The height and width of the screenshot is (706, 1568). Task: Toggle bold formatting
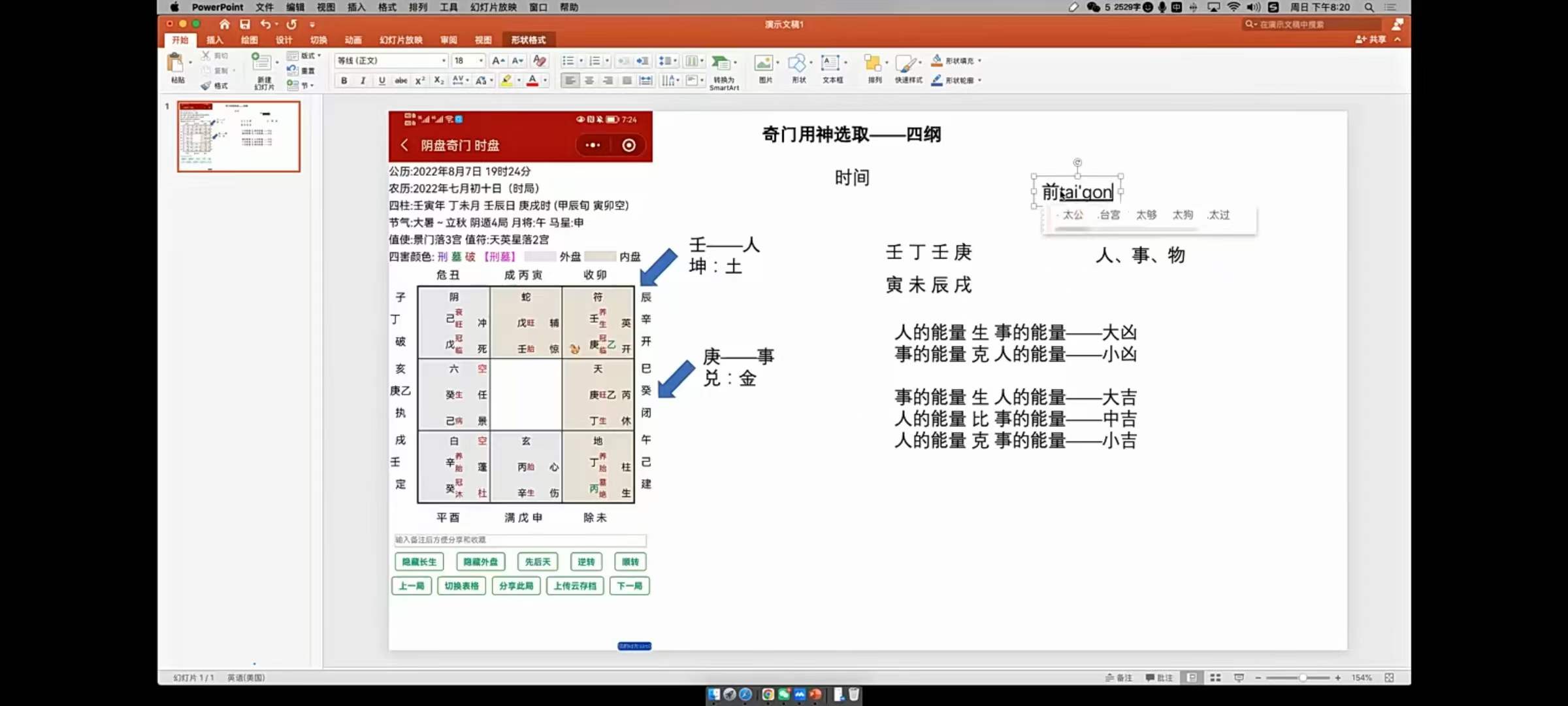(344, 80)
